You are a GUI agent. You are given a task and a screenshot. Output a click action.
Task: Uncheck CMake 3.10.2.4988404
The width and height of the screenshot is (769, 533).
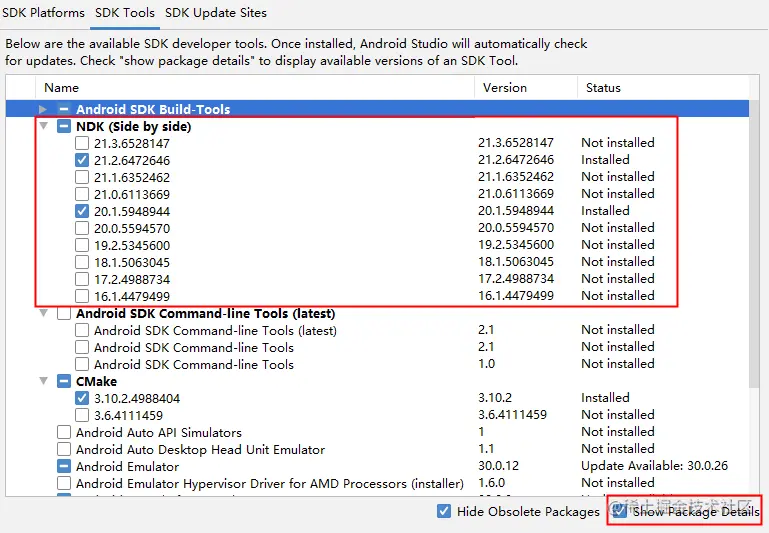82,398
